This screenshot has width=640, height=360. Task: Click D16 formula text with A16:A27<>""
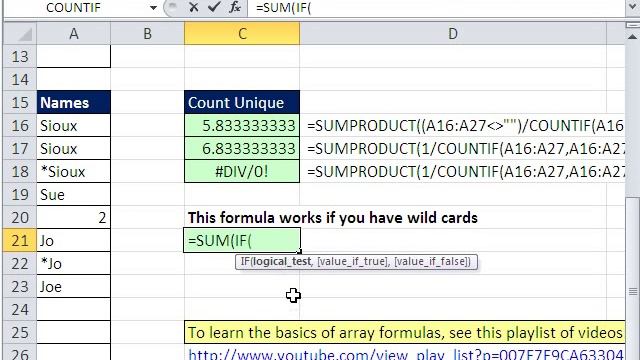[465, 126]
